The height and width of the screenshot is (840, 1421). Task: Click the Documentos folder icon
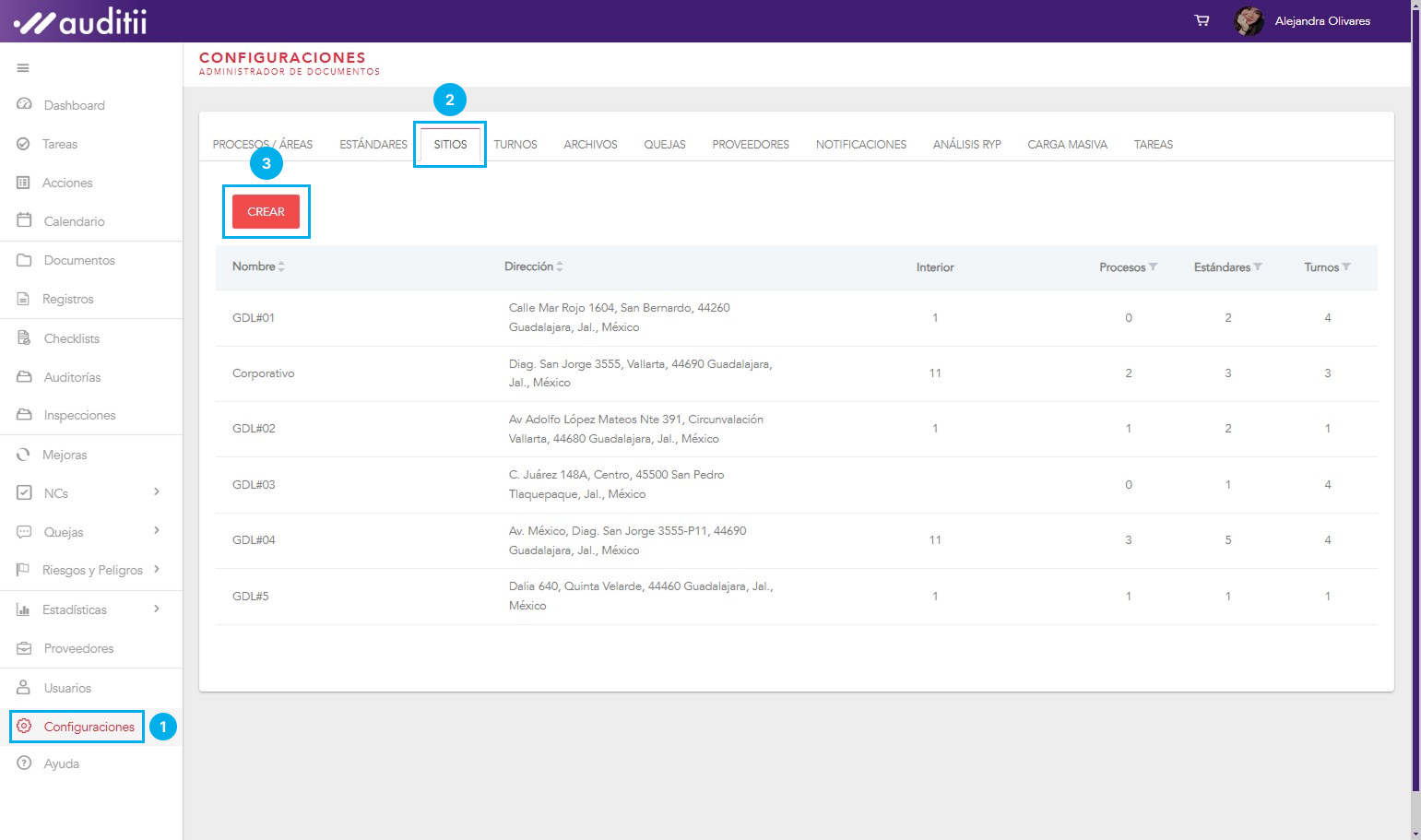(x=25, y=260)
